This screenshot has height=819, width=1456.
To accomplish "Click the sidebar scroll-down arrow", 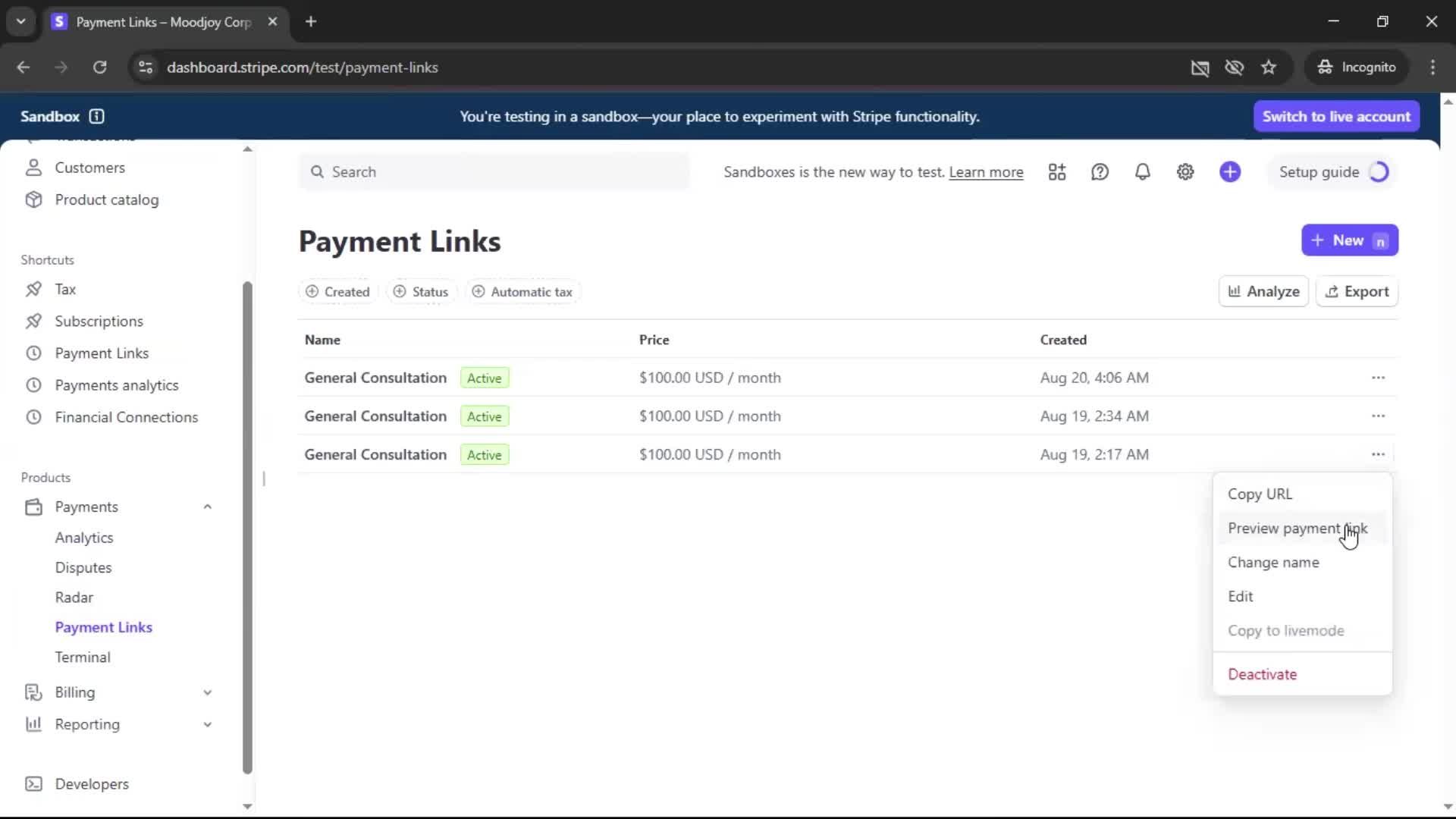I will pyautogui.click(x=247, y=807).
